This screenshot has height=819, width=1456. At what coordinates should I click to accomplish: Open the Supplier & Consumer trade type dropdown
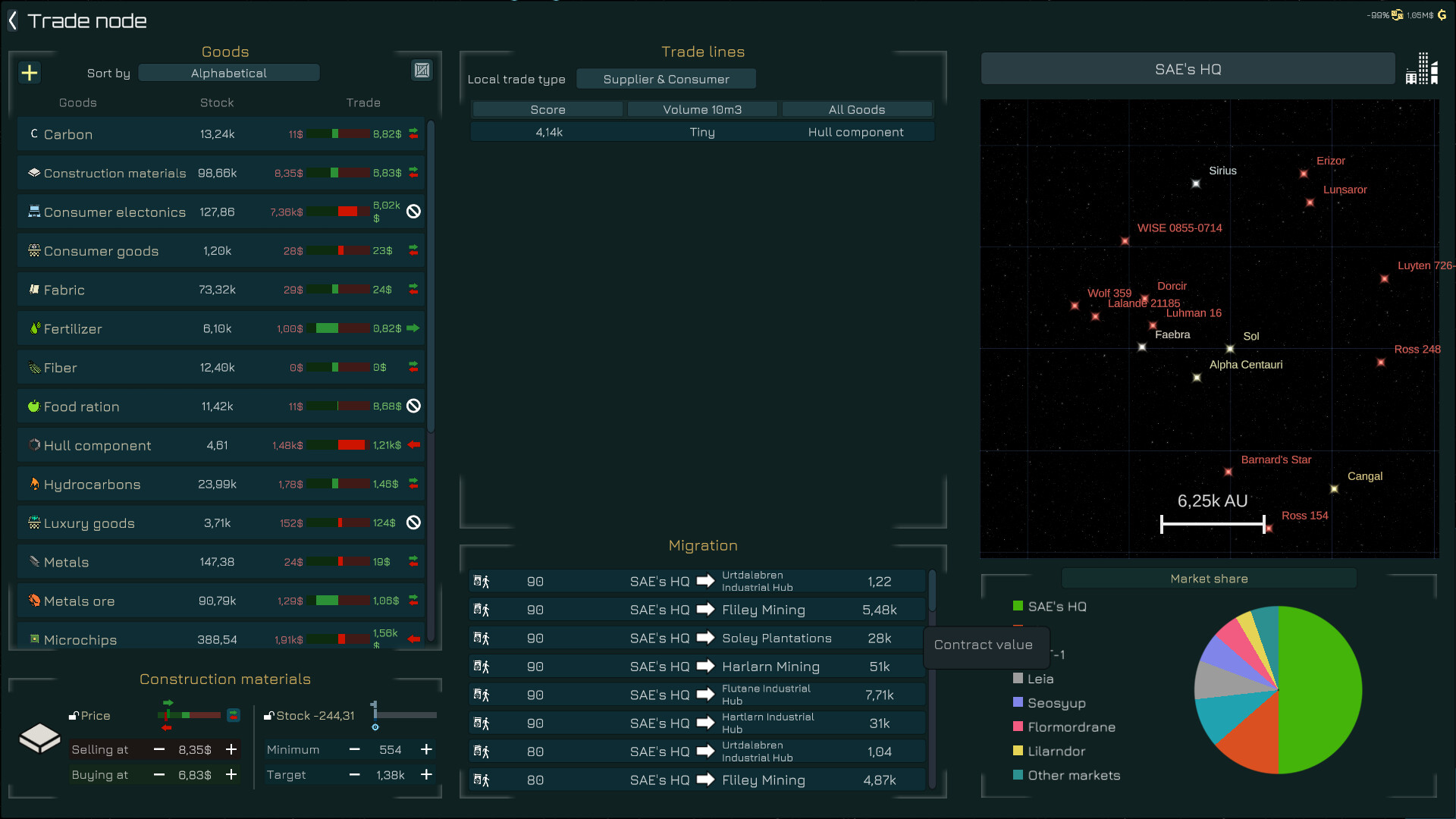666,79
